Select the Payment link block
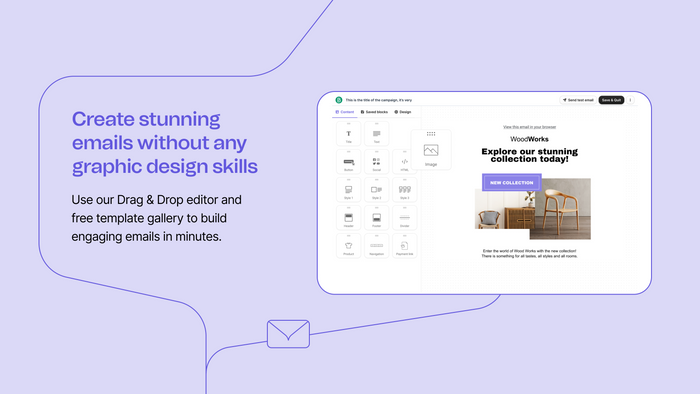The height and width of the screenshot is (394, 700). [404, 246]
